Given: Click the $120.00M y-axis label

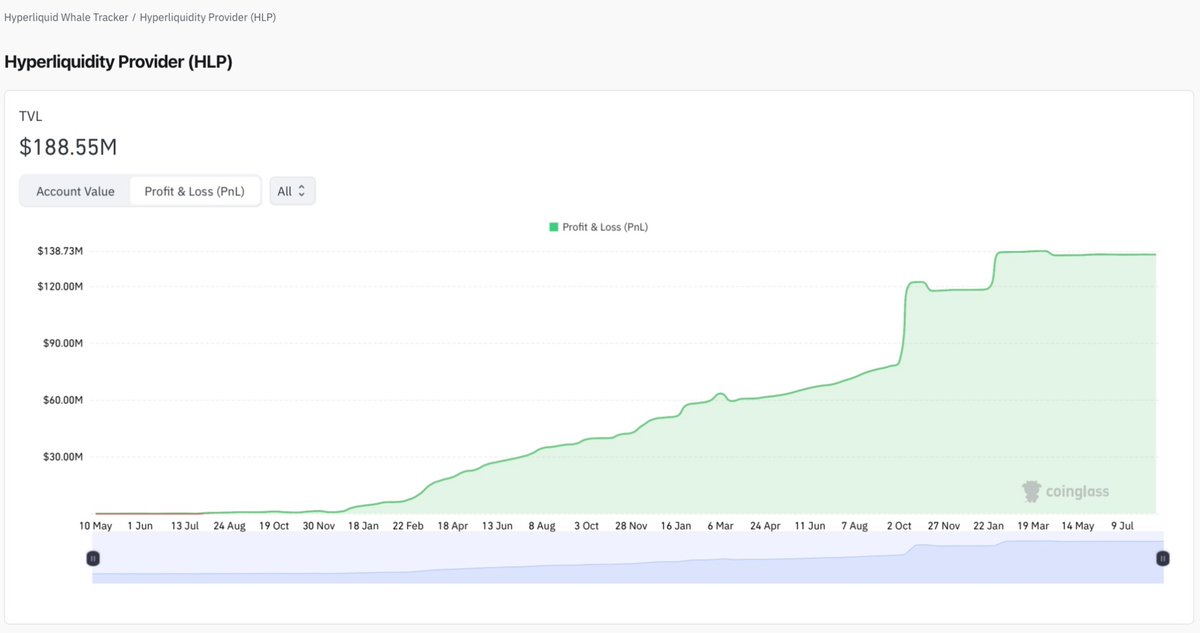Looking at the screenshot, I should (60, 287).
